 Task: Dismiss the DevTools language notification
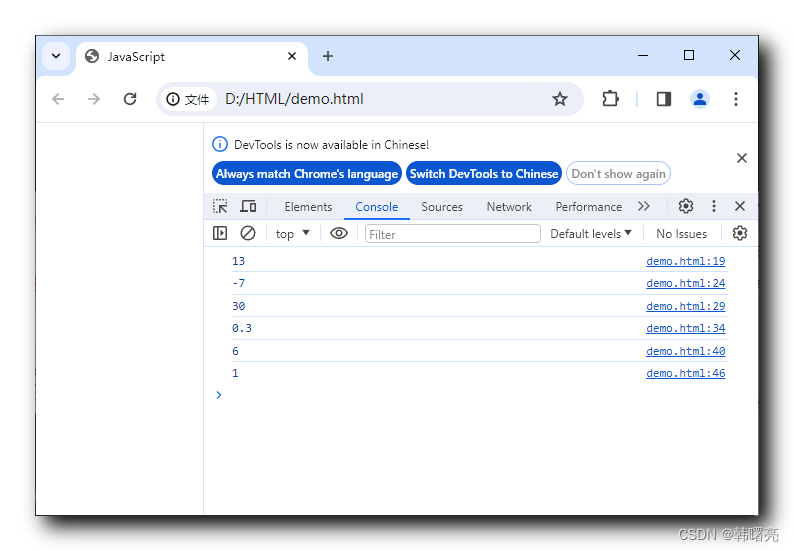pyautogui.click(x=742, y=158)
